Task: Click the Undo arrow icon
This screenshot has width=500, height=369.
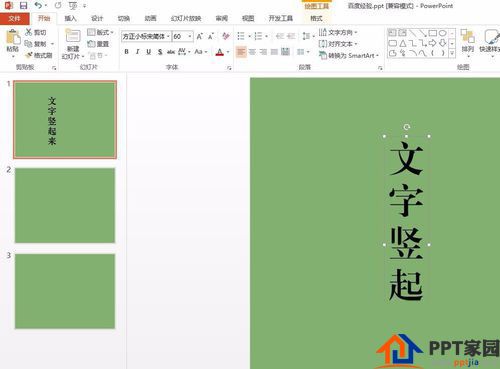Action: 39,5
